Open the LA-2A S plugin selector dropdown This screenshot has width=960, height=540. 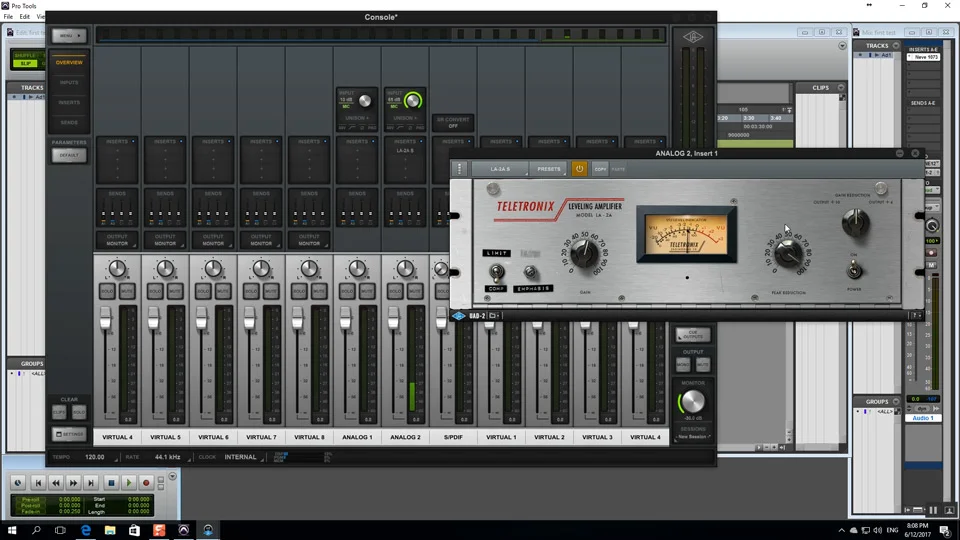click(x=500, y=169)
